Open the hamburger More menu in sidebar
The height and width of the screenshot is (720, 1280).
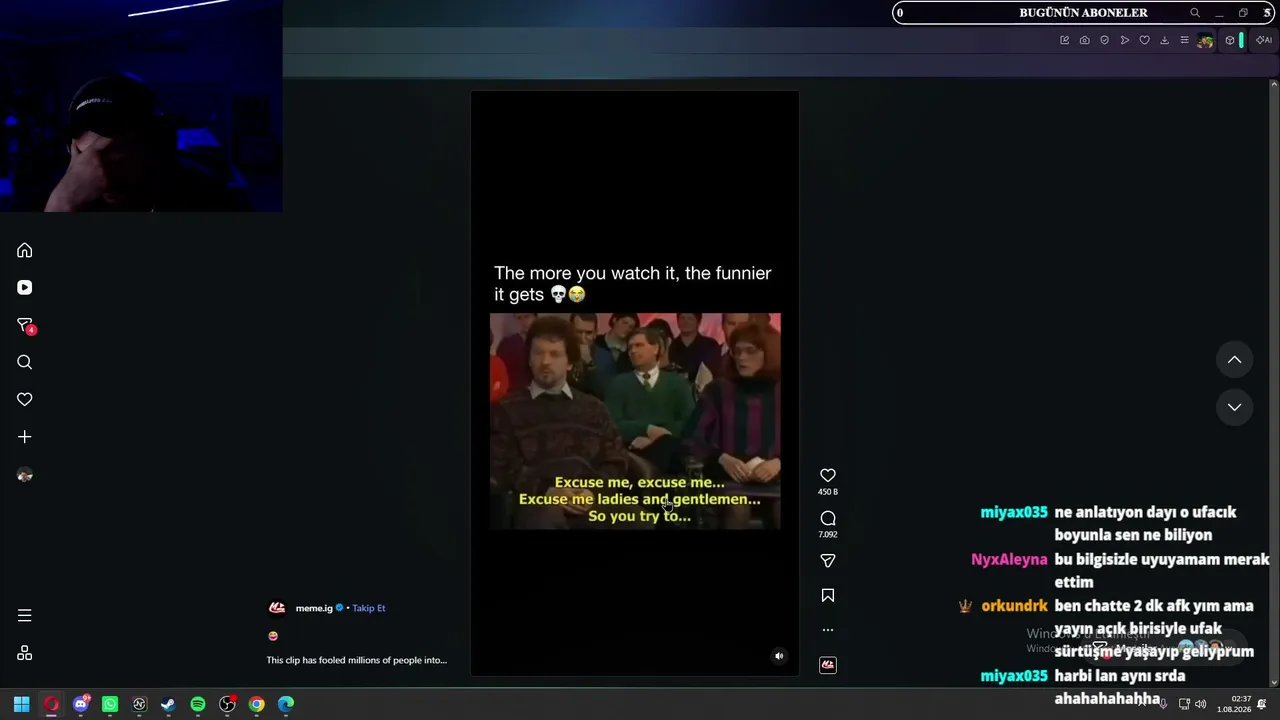[25, 615]
